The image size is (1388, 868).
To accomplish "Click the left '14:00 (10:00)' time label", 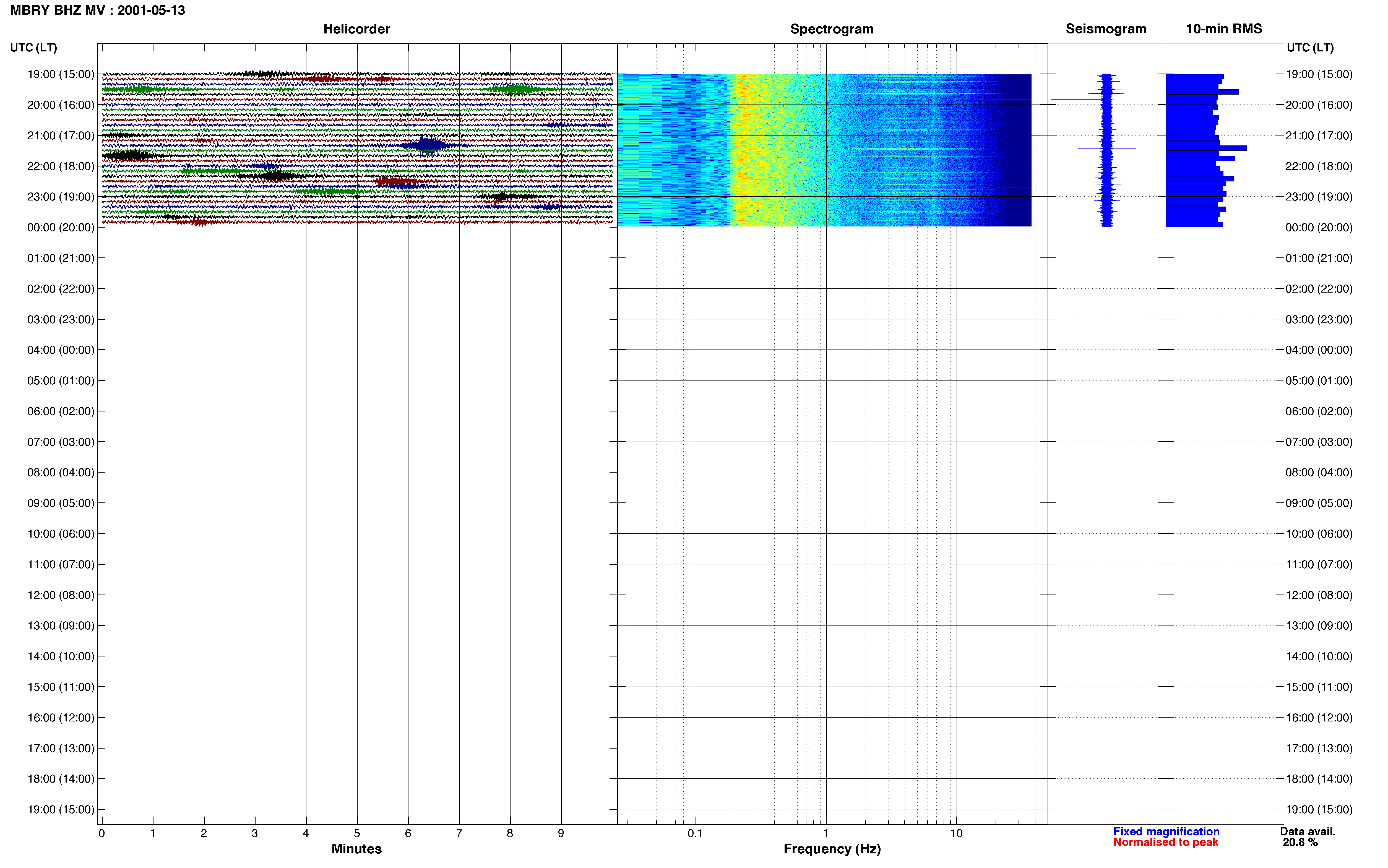I will tap(61, 656).
